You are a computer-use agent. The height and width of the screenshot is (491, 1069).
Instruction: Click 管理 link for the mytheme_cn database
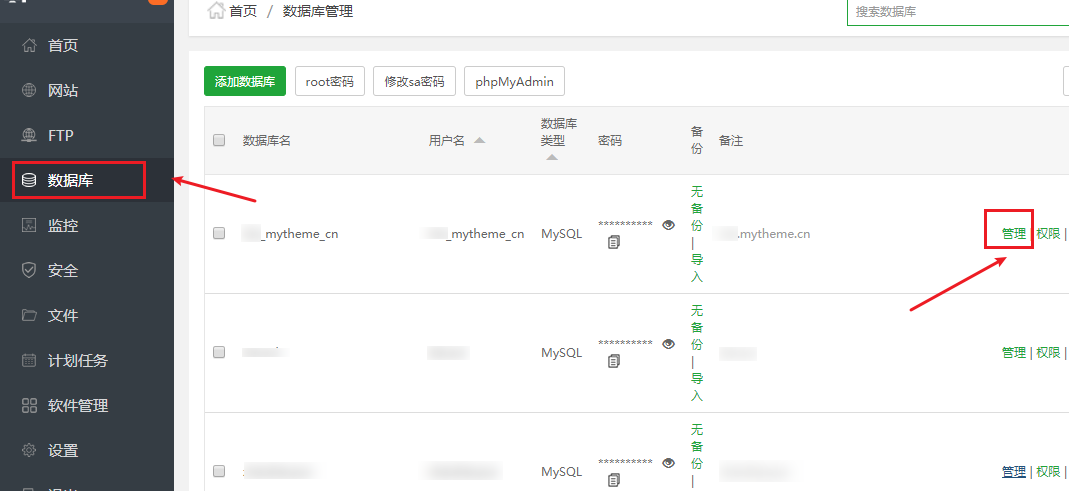pyautogui.click(x=1013, y=233)
